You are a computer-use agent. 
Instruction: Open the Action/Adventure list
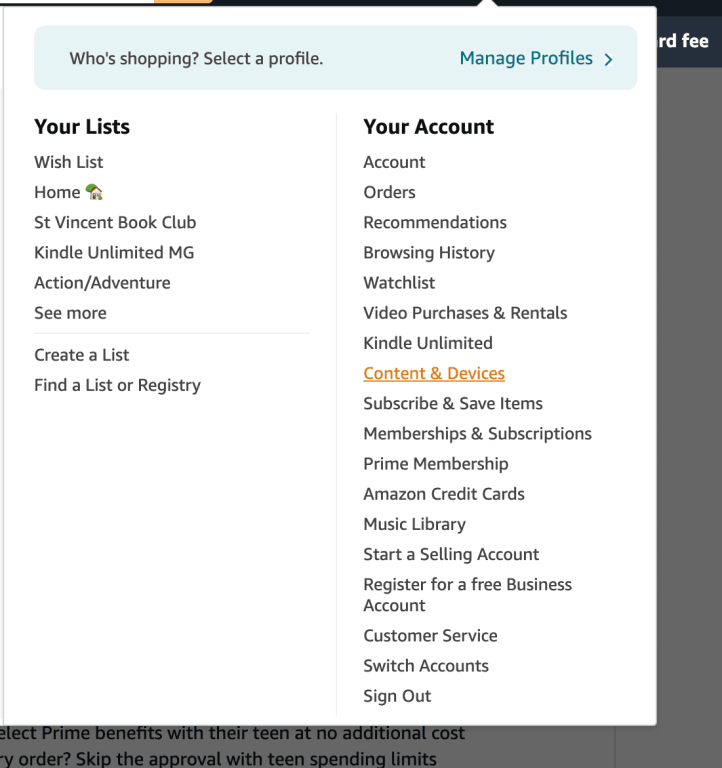pos(102,283)
